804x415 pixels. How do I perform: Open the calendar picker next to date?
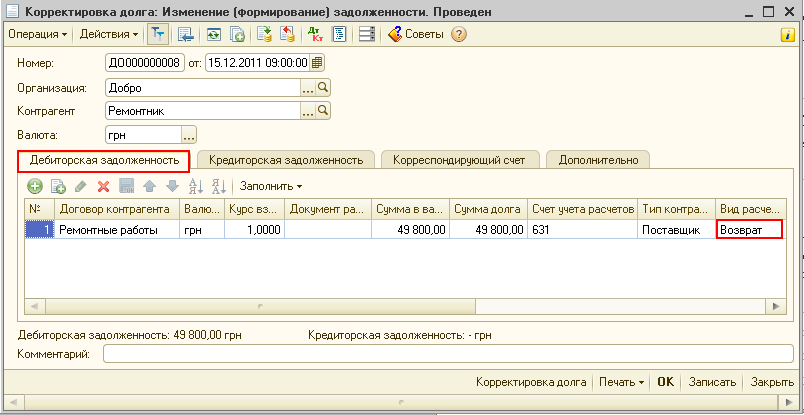coord(317,63)
